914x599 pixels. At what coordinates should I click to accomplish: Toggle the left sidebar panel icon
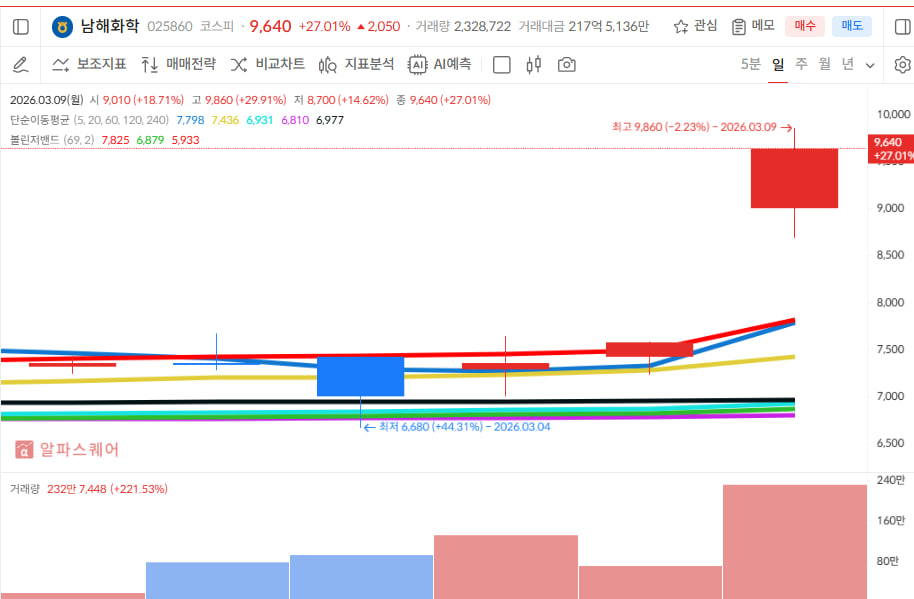pyautogui.click(x=21, y=26)
